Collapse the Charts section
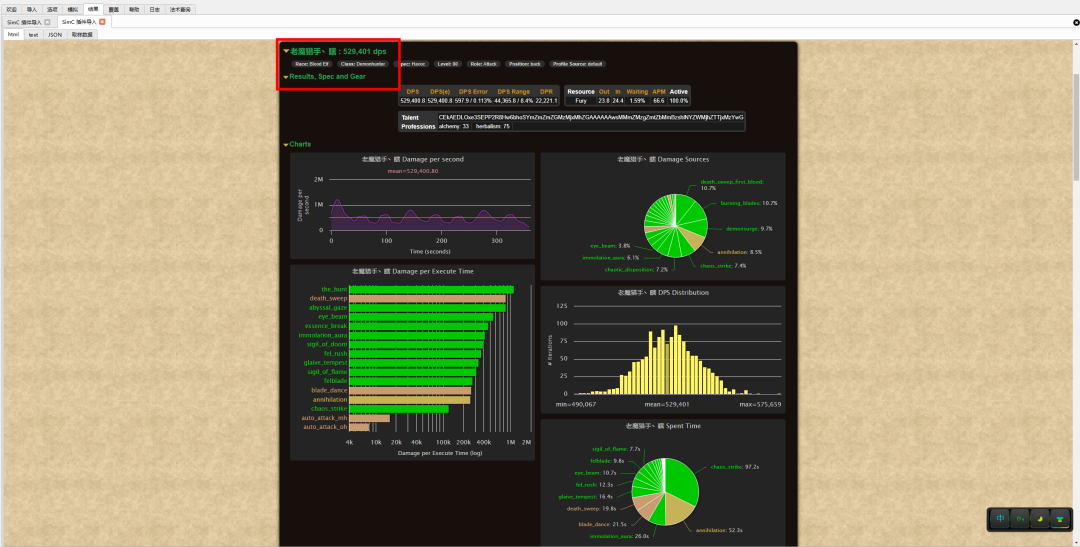This screenshot has height=547, width=1080. (286, 144)
